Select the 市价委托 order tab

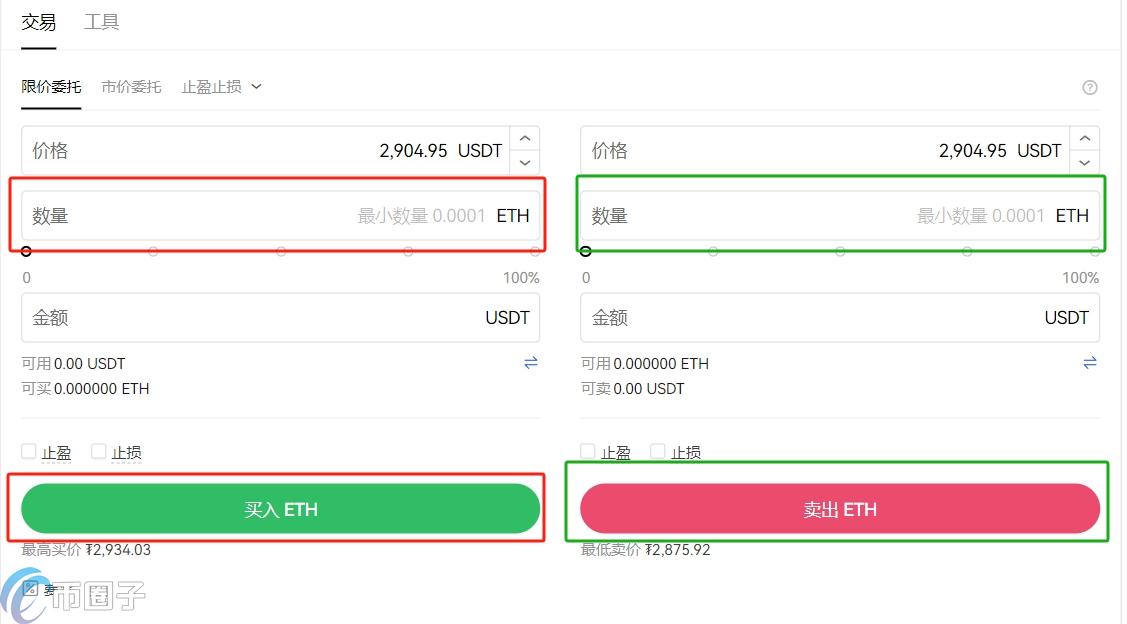point(131,87)
